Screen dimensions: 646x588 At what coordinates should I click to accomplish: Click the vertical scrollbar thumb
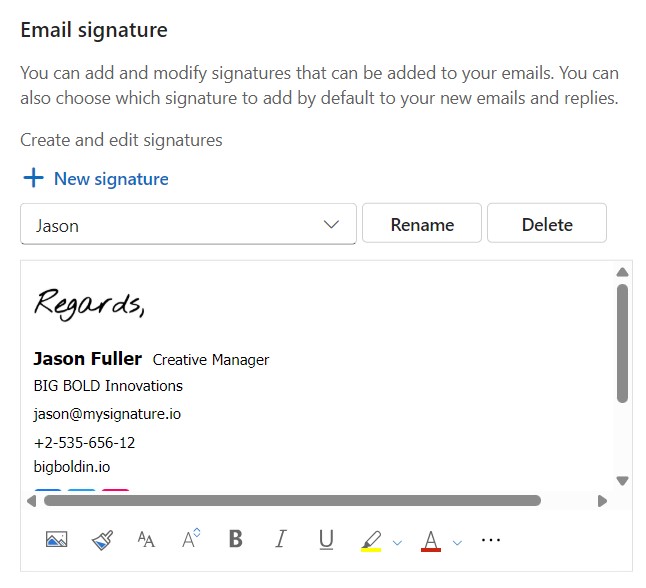pyautogui.click(x=622, y=343)
